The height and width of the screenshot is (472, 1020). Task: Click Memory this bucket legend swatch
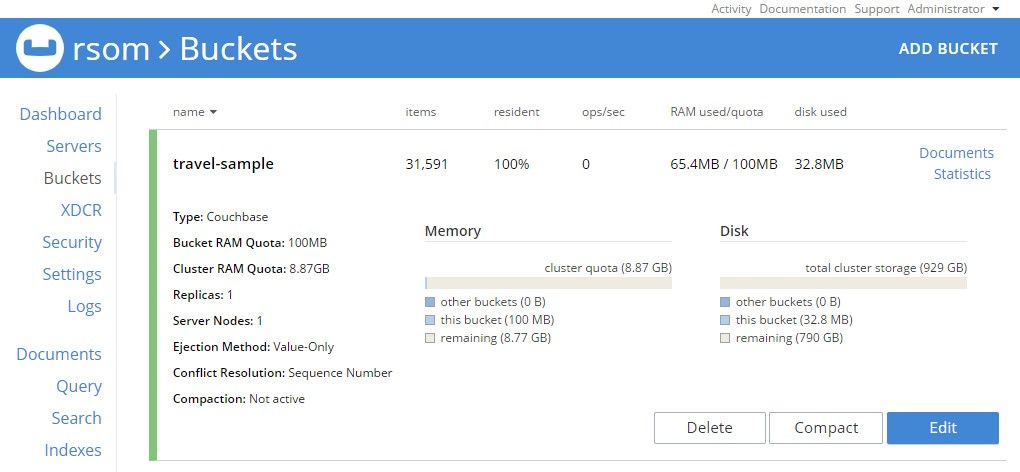click(429, 321)
